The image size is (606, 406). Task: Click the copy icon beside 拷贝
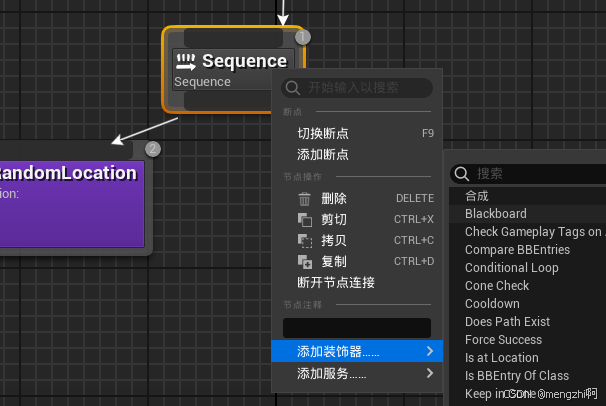[x=305, y=241]
